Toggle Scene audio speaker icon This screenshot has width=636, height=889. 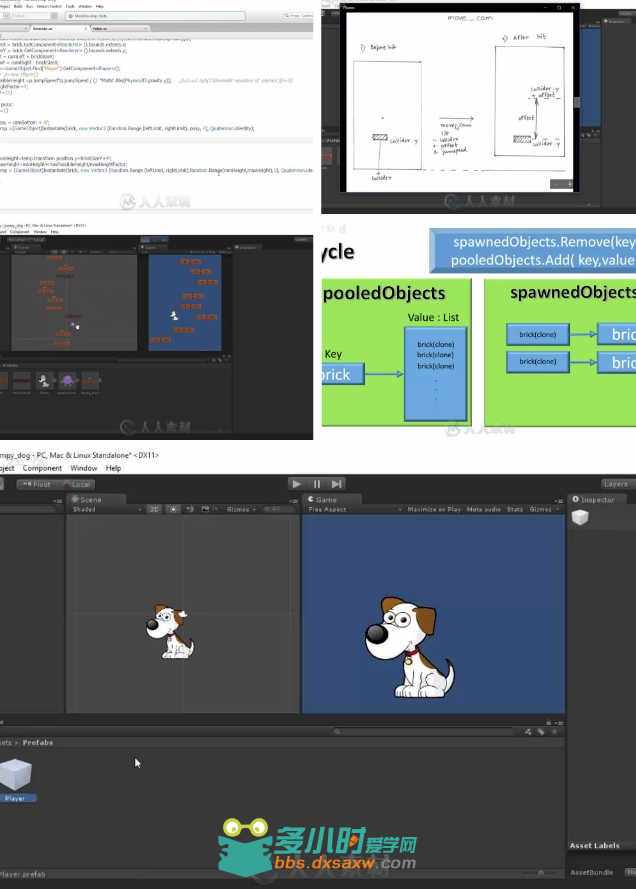point(190,509)
